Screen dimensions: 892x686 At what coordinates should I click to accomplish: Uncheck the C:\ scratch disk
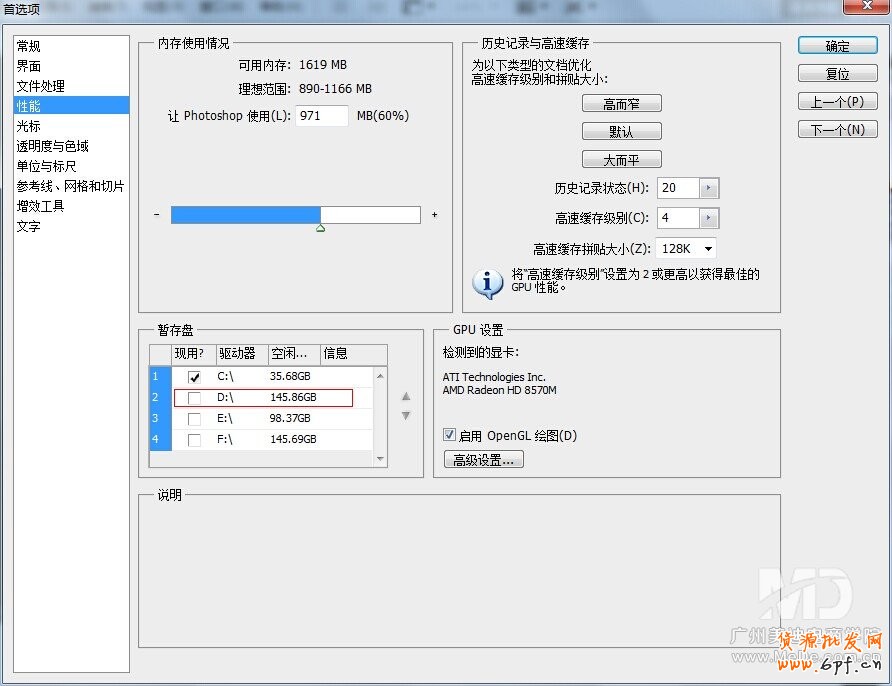click(x=196, y=377)
